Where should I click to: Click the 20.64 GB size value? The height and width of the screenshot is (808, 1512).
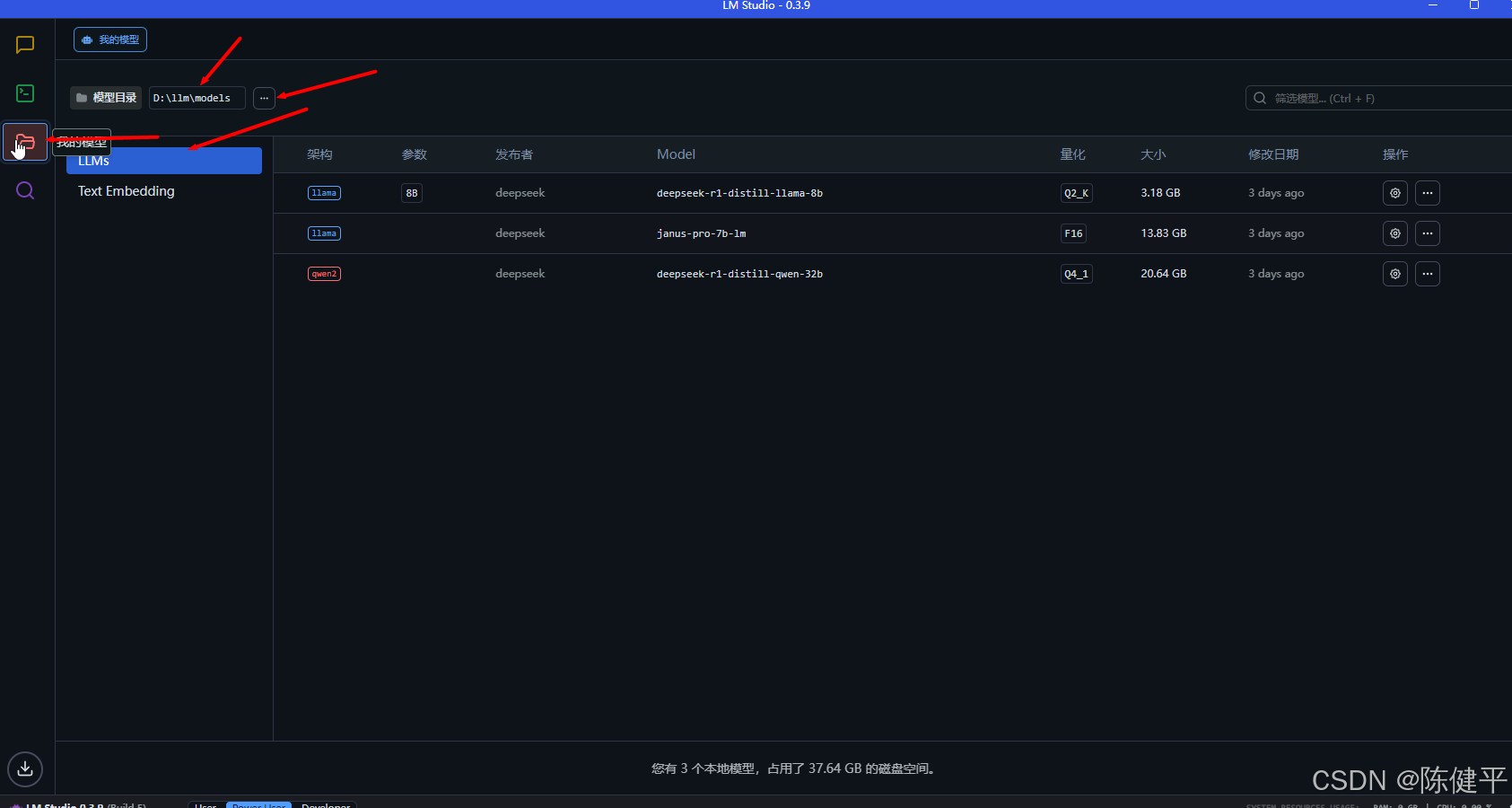tap(1164, 274)
